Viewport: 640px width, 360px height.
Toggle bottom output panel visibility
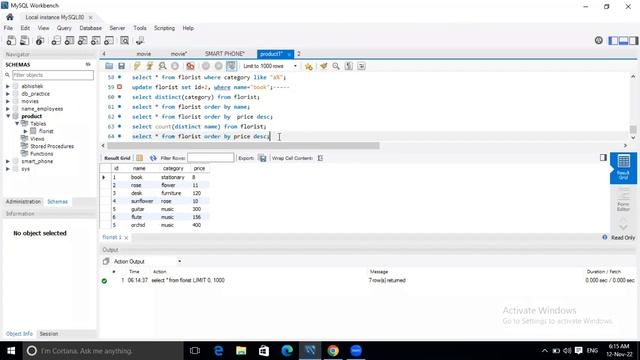(623, 40)
